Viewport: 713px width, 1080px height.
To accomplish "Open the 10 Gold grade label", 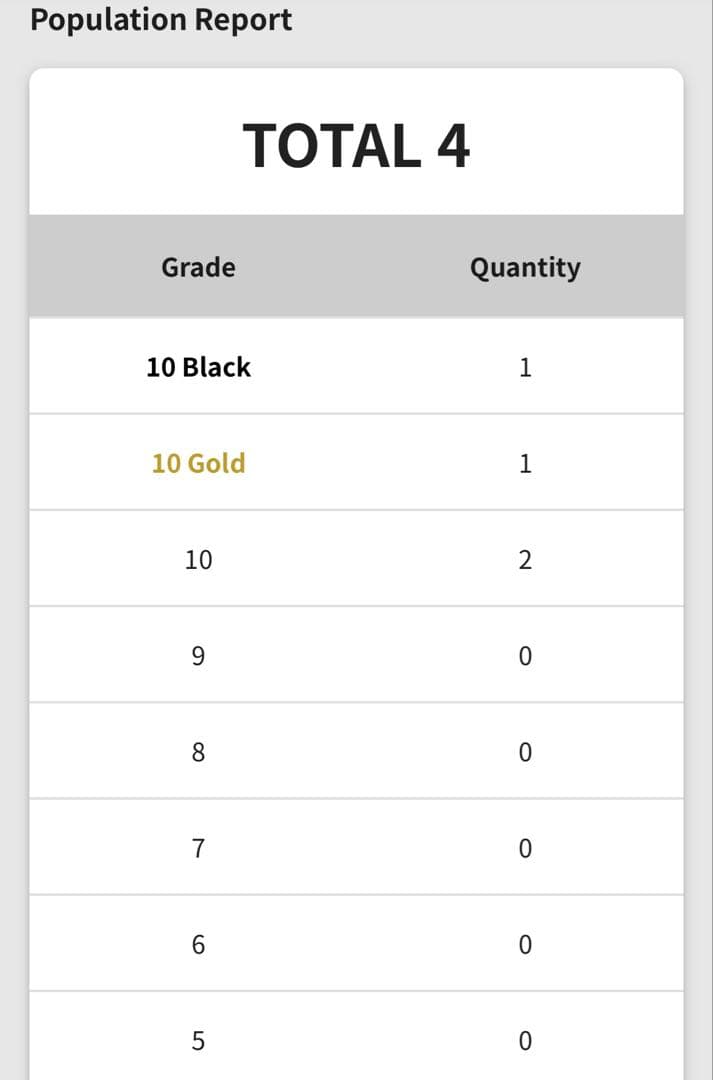I will coord(198,463).
